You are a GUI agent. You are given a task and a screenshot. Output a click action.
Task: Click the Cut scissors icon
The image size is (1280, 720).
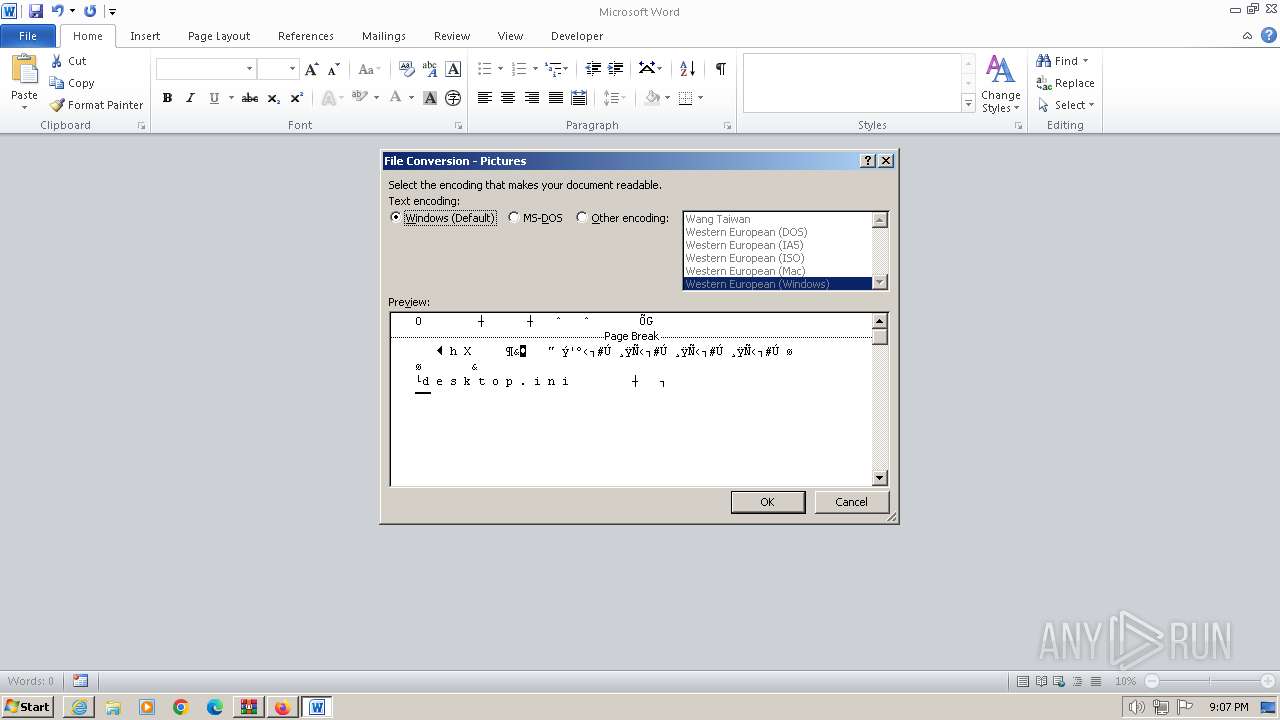pyautogui.click(x=57, y=61)
